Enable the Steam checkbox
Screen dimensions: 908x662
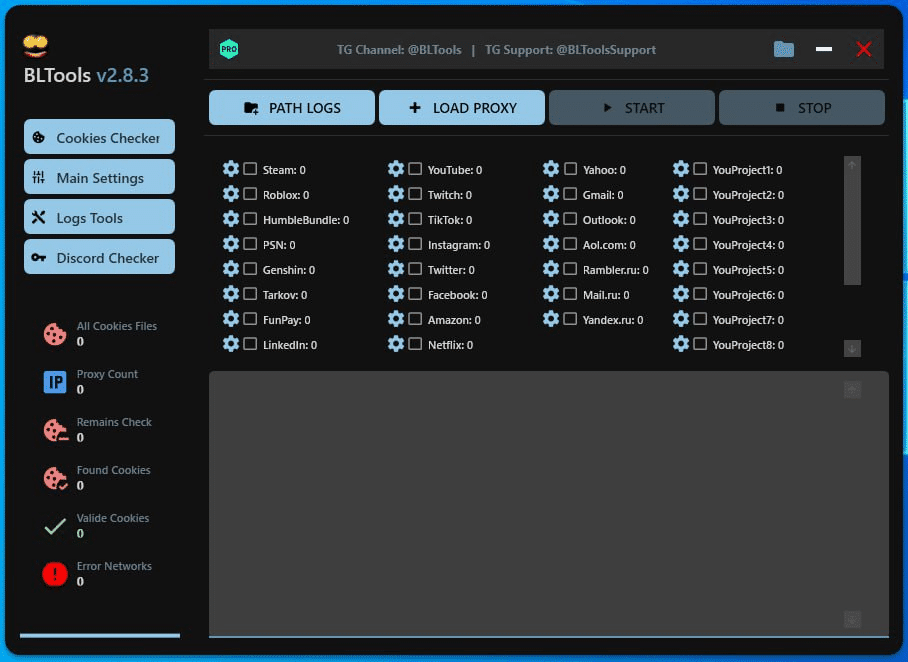coord(250,169)
